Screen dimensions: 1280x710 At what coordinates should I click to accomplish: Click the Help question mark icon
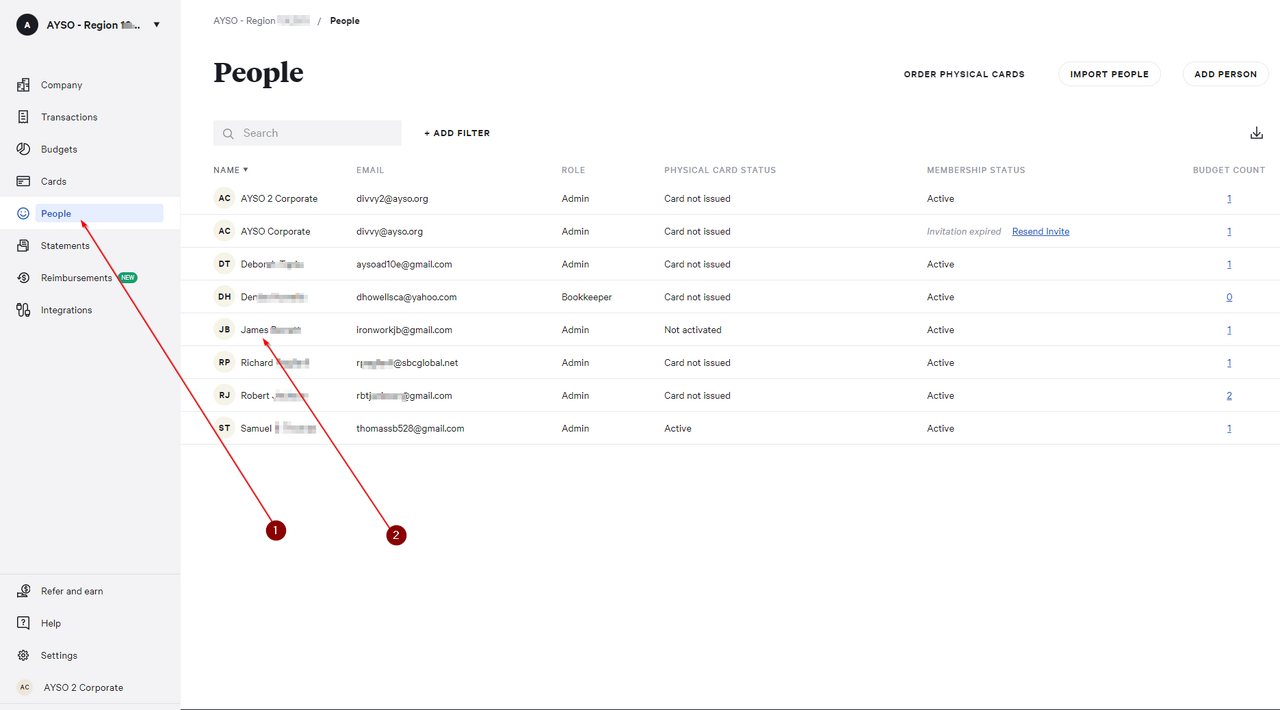(x=23, y=623)
